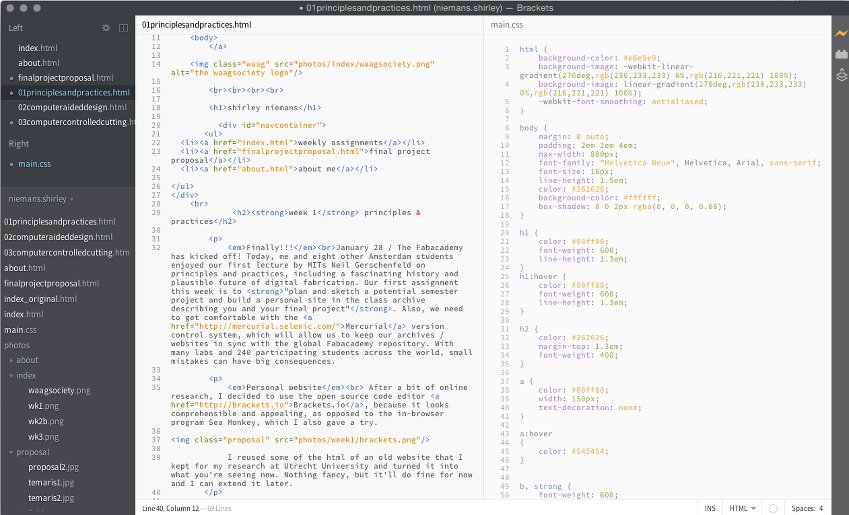Click the "Left" pane label in sidebar
849x515 pixels.
[16, 28]
